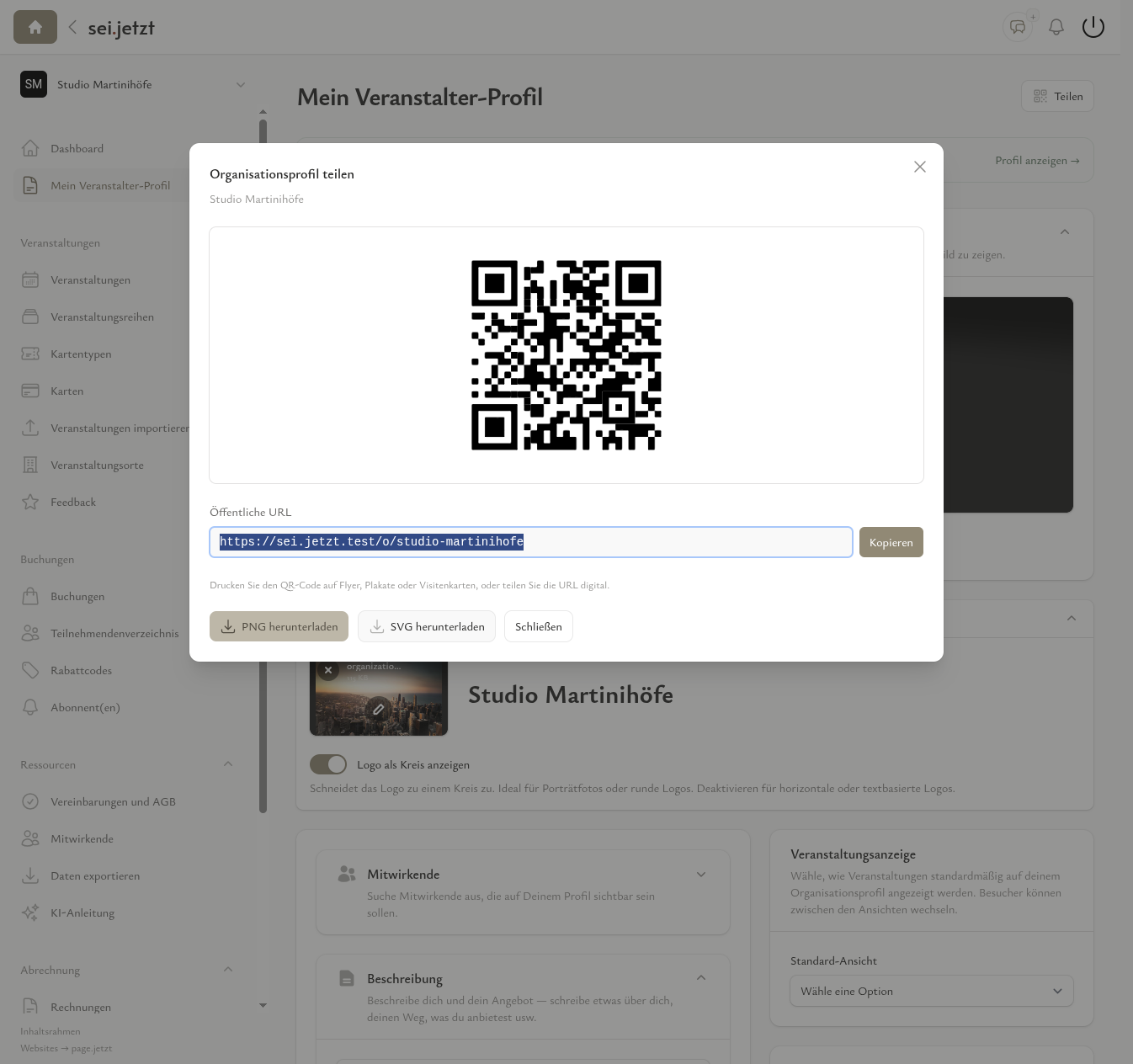Screen dimensions: 1133x1064
Task: Open the Standard-Ansicht dropdown
Action: point(931,991)
